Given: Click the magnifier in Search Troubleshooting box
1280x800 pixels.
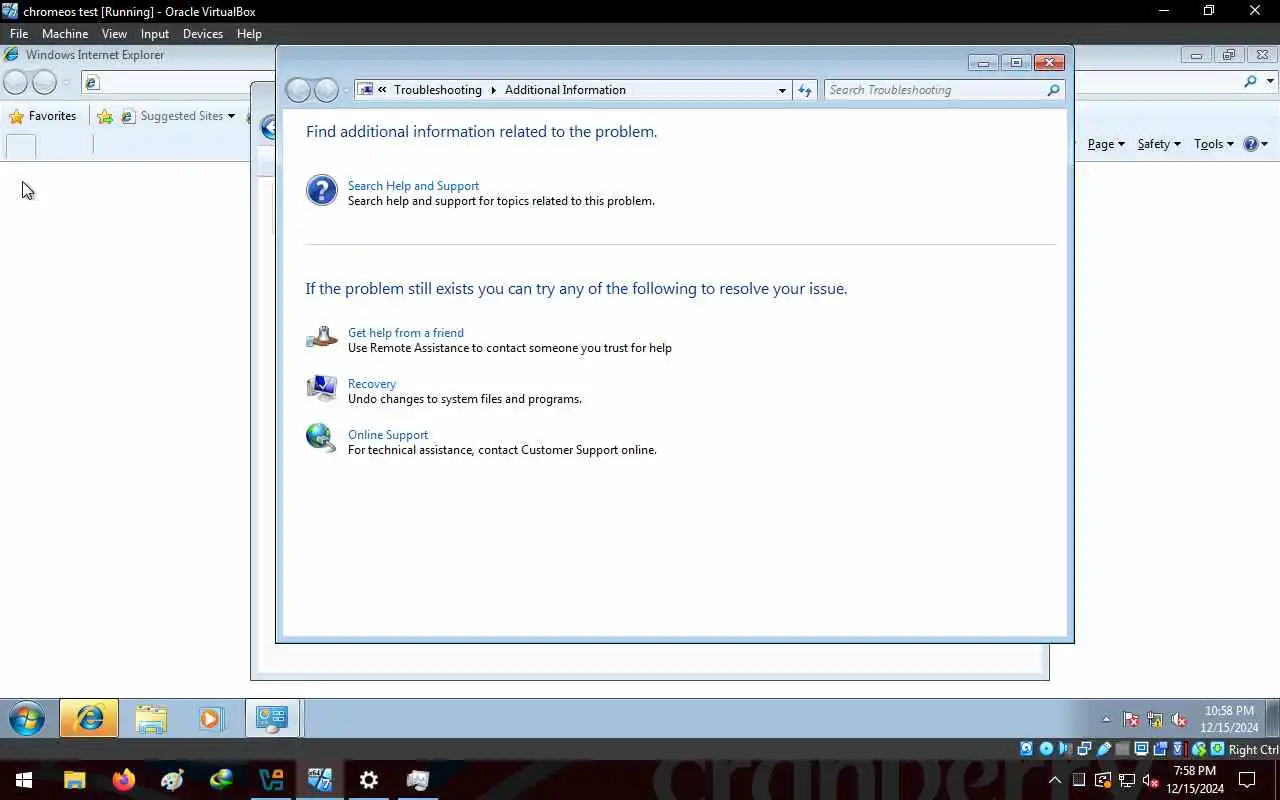Looking at the screenshot, I should click(1053, 90).
